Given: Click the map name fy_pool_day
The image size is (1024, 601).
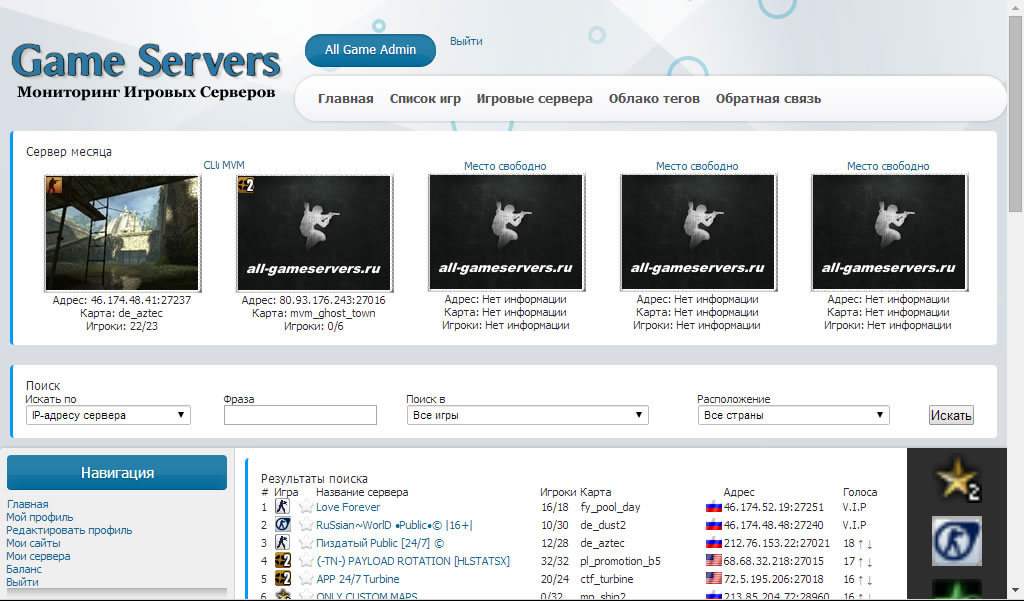Looking at the screenshot, I should tap(610, 507).
